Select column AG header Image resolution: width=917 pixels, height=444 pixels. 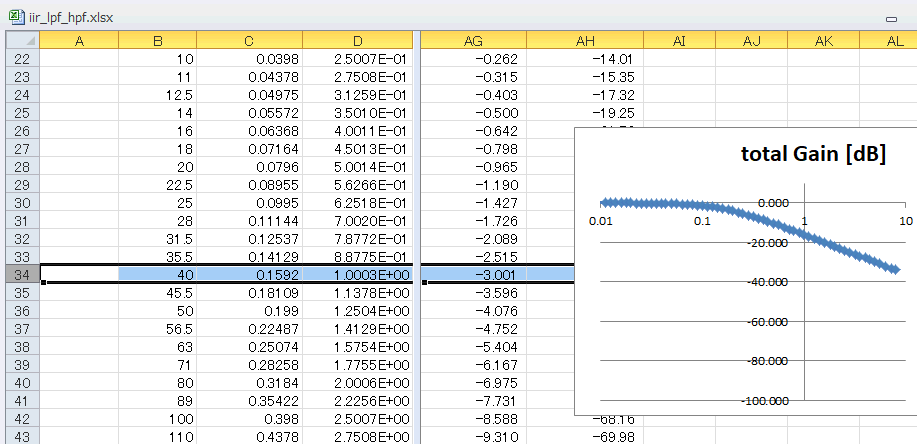473,40
